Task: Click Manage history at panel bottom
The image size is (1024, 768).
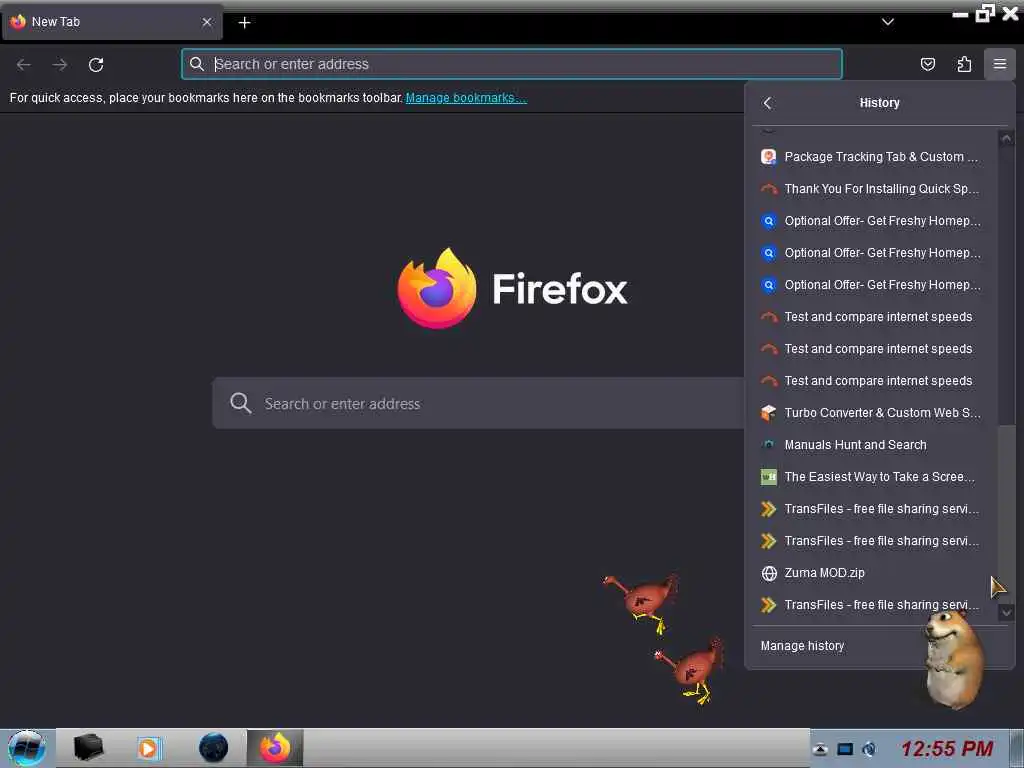Action: 802,645
